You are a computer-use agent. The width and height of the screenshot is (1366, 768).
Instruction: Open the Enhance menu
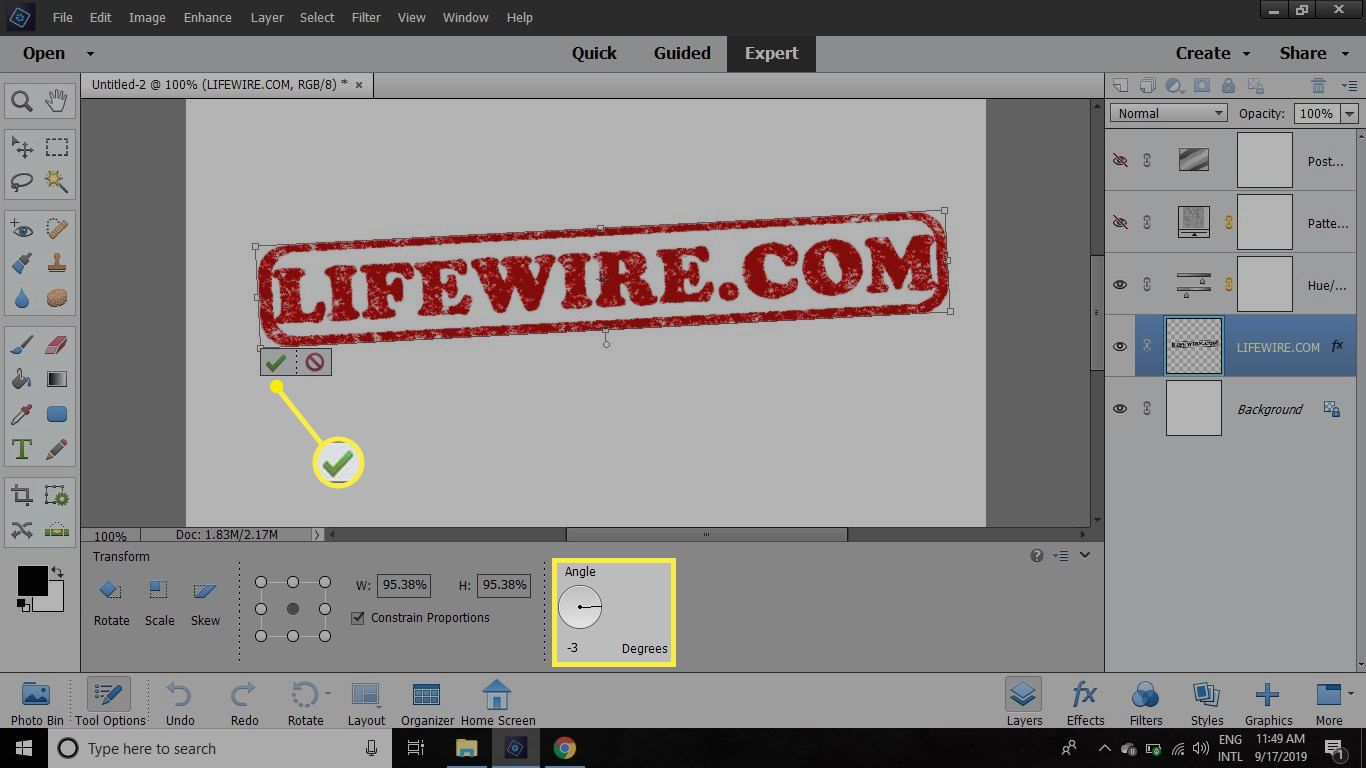[208, 18]
